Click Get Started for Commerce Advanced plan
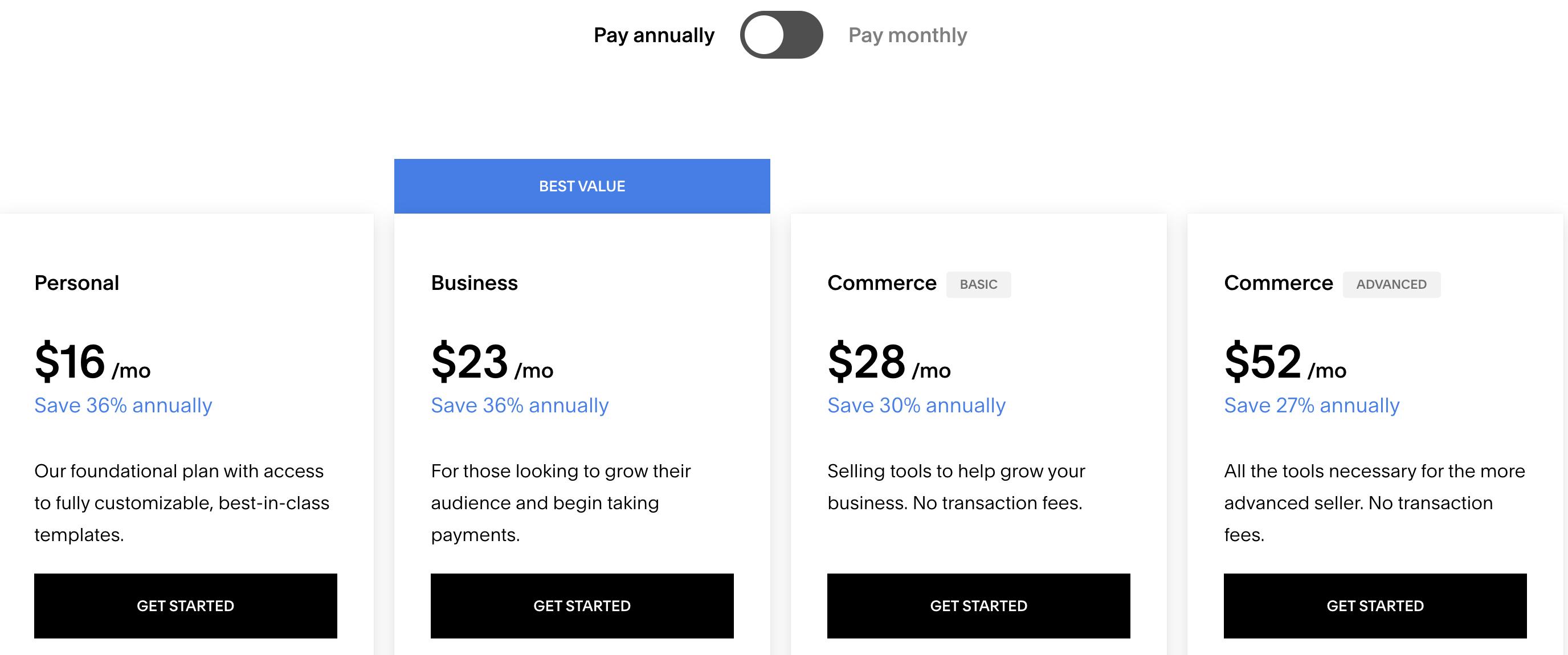The width and height of the screenshot is (1568, 655). pyautogui.click(x=1374, y=605)
